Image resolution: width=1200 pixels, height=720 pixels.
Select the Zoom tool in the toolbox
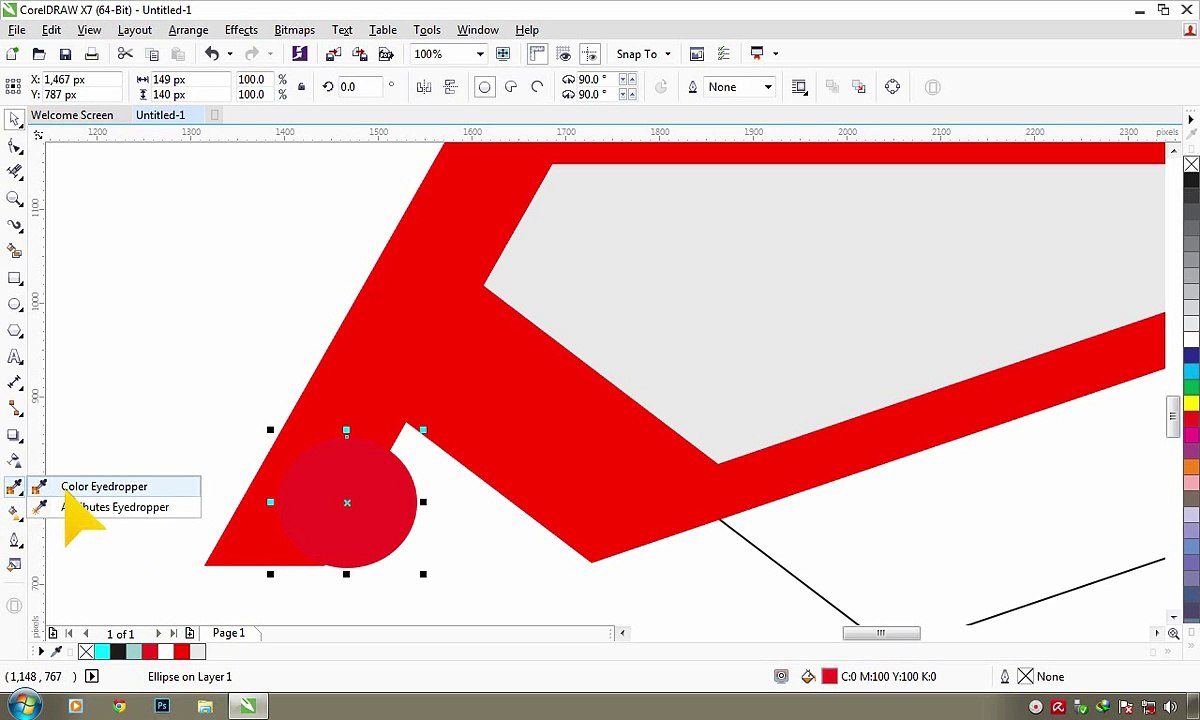[14, 199]
